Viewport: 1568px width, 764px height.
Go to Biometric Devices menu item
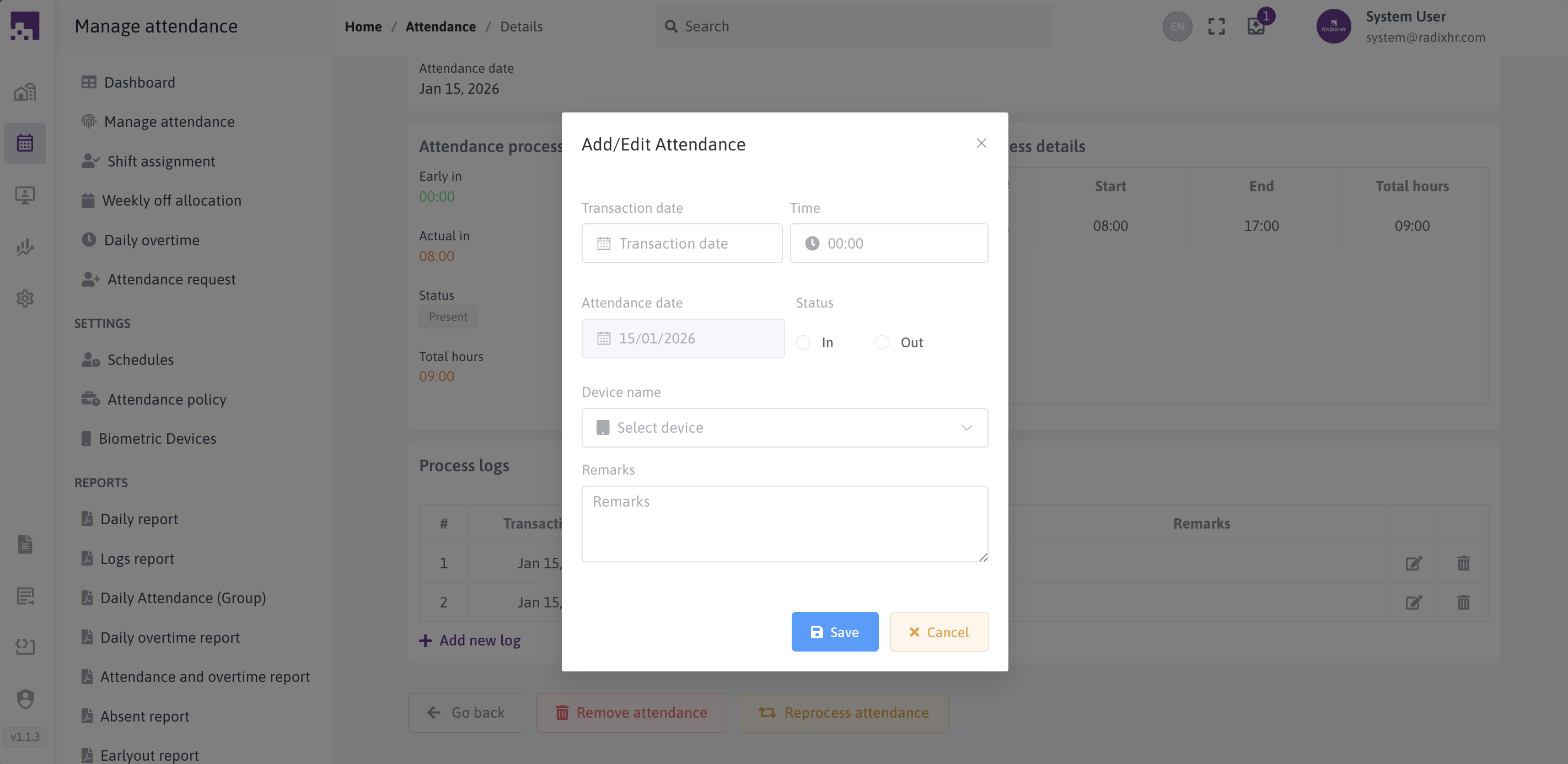[157, 438]
